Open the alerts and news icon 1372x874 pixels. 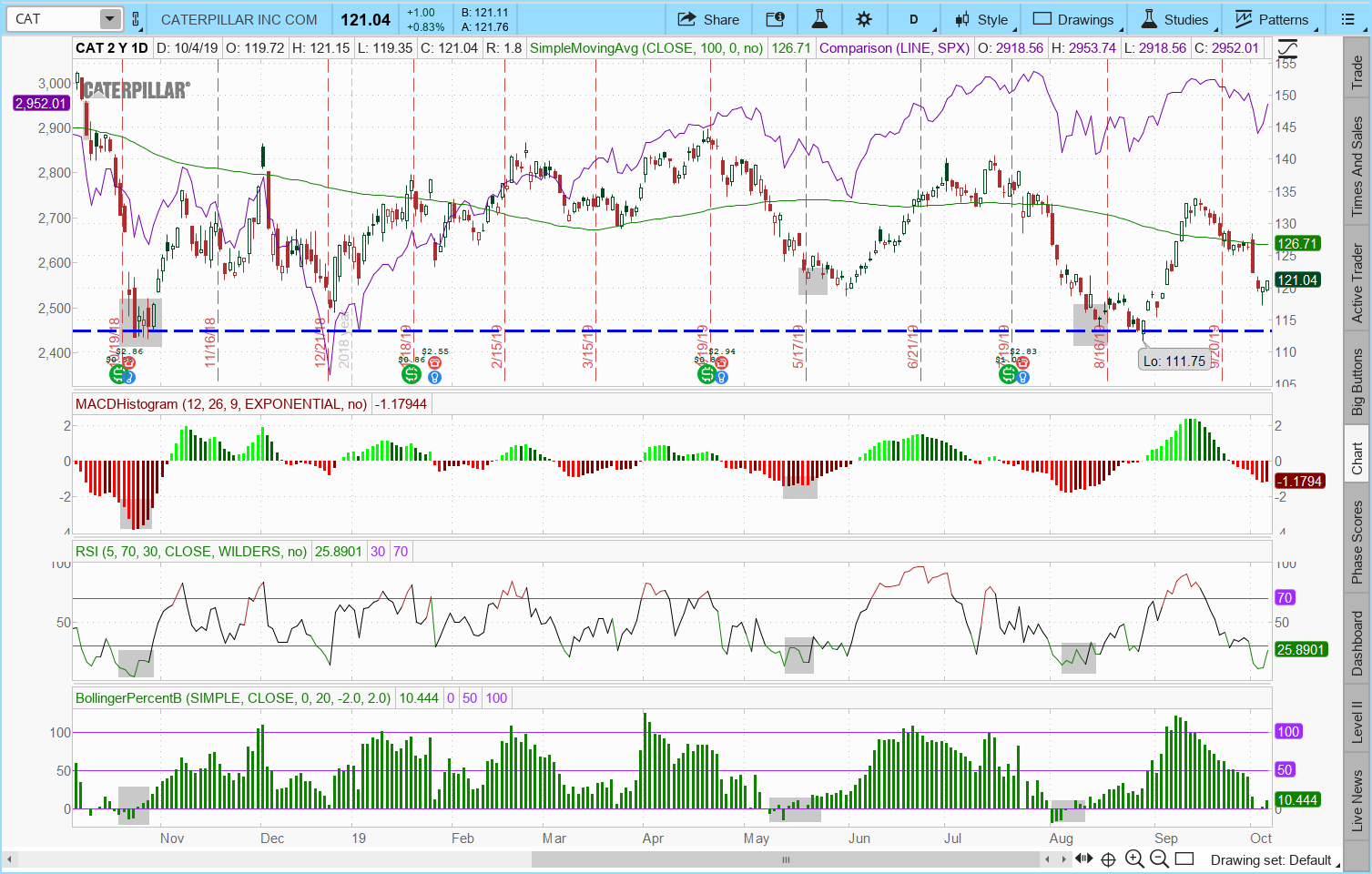[x=775, y=19]
